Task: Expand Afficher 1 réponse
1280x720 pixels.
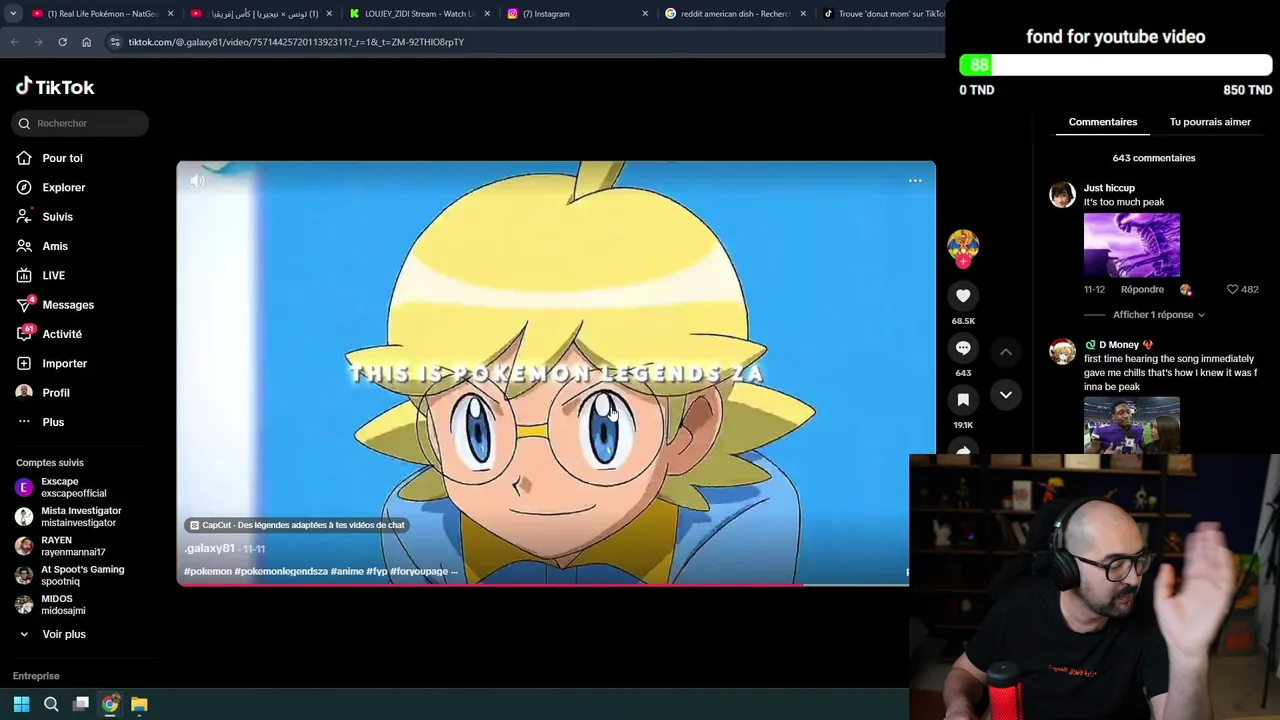Action: point(1158,315)
